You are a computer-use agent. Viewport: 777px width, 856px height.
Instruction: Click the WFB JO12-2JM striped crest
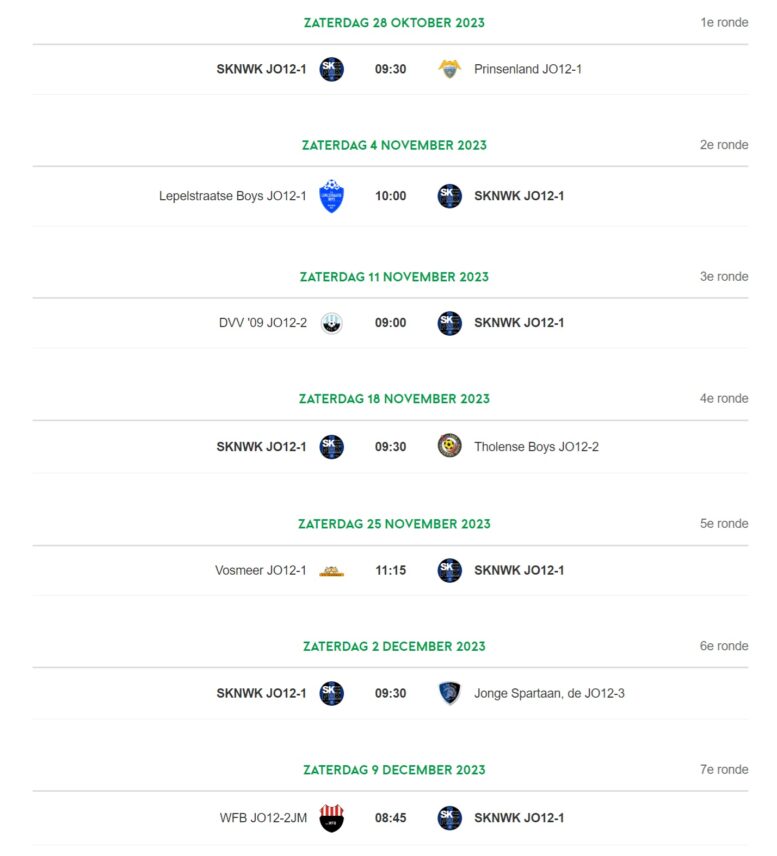(331, 818)
